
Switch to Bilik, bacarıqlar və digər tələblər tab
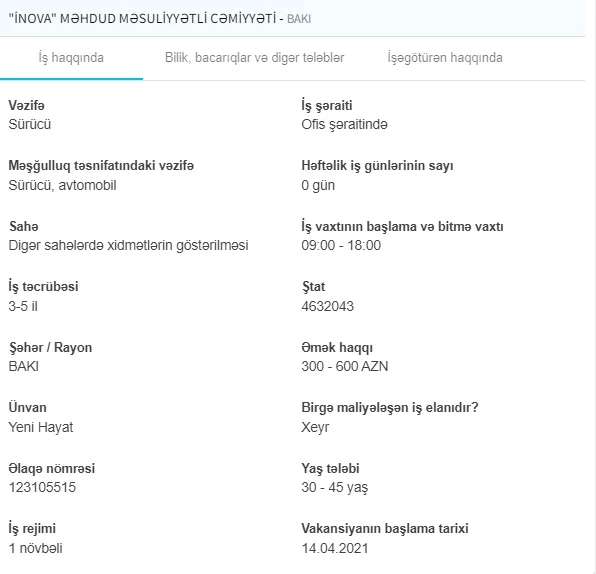click(254, 58)
